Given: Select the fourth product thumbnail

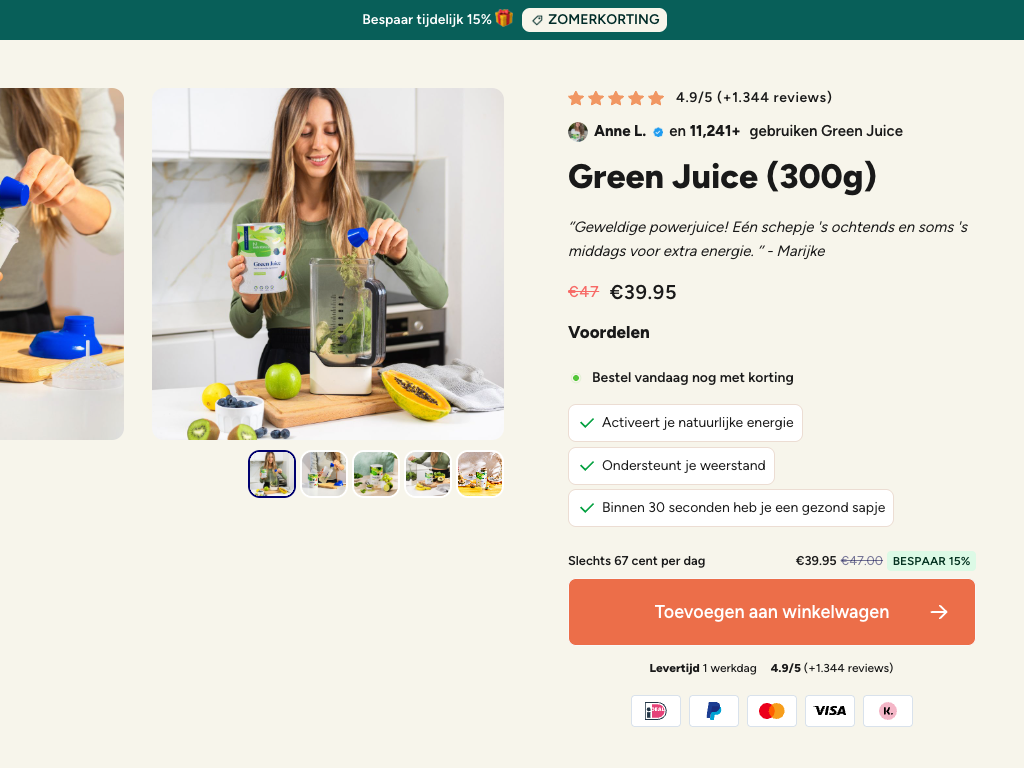Looking at the screenshot, I should pyautogui.click(x=428, y=474).
